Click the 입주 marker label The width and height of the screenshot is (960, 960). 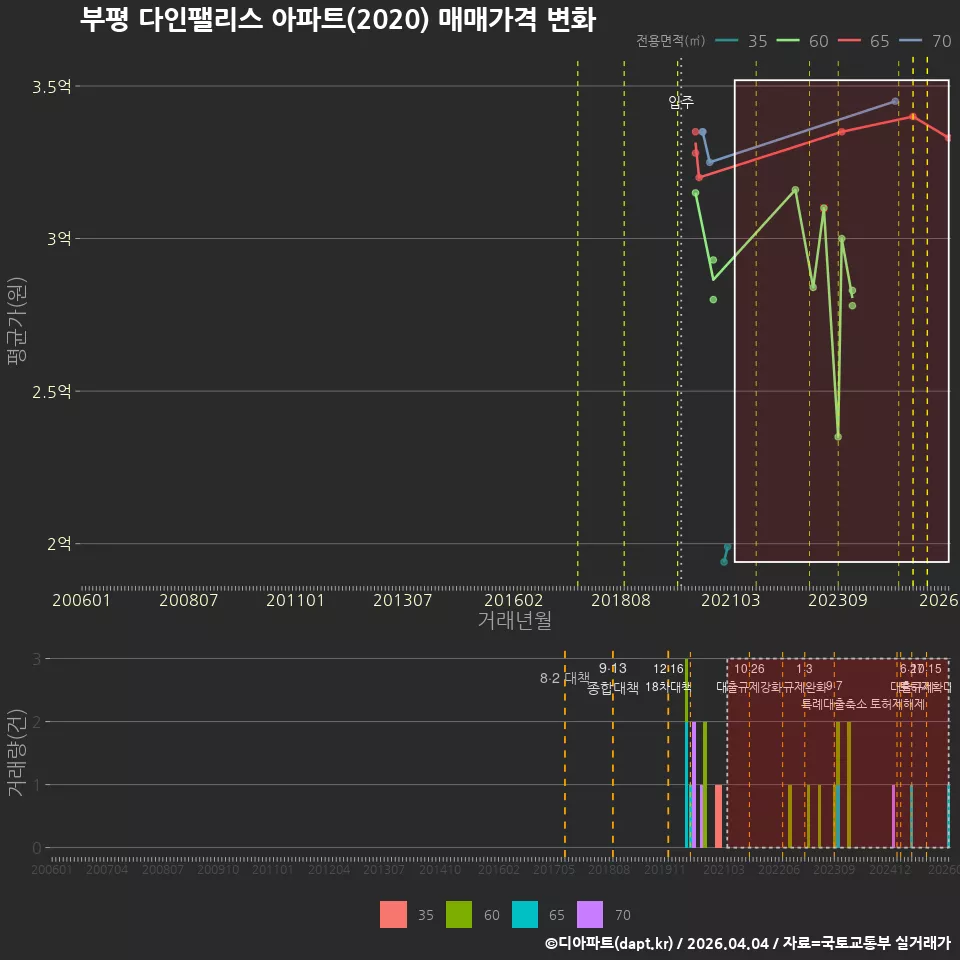pyautogui.click(x=681, y=102)
